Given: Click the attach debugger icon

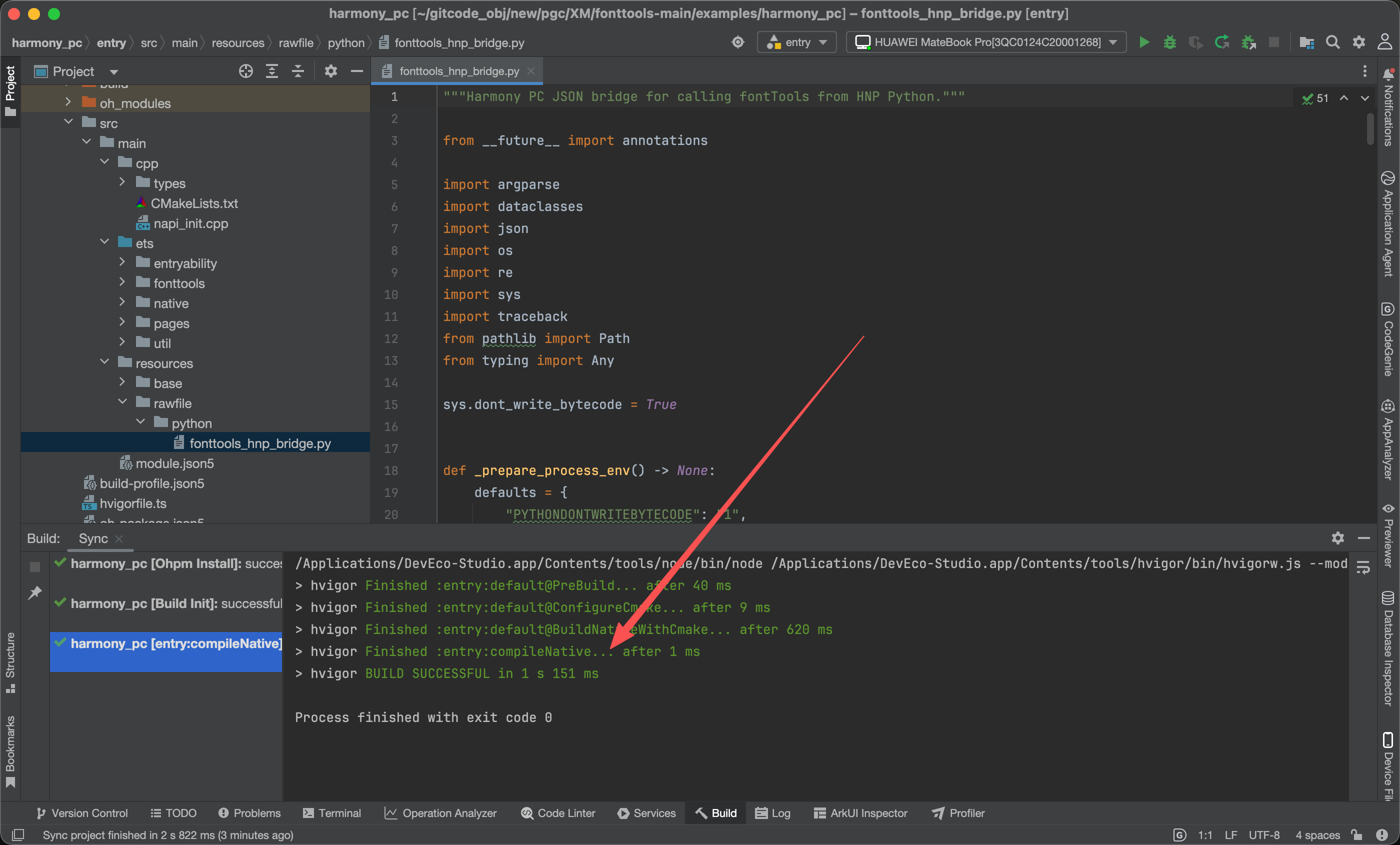Looking at the screenshot, I should [x=1248, y=42].
